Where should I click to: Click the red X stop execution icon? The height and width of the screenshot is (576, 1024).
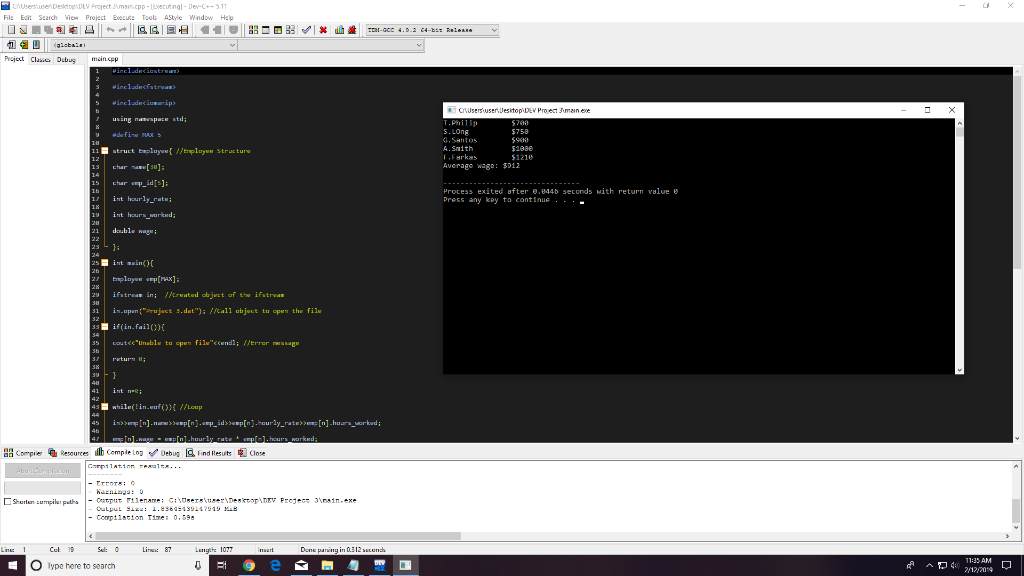click(x=323, y=31)
